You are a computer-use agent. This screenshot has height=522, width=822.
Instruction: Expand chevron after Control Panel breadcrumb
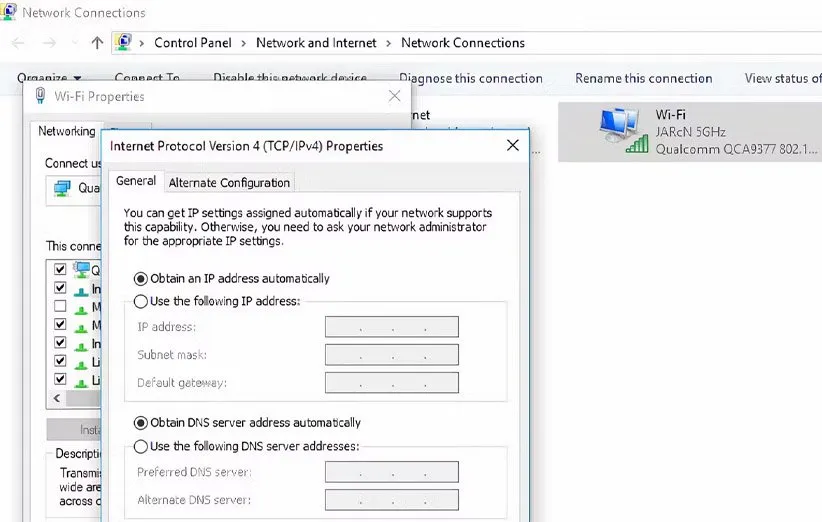(x=244, y=43)
